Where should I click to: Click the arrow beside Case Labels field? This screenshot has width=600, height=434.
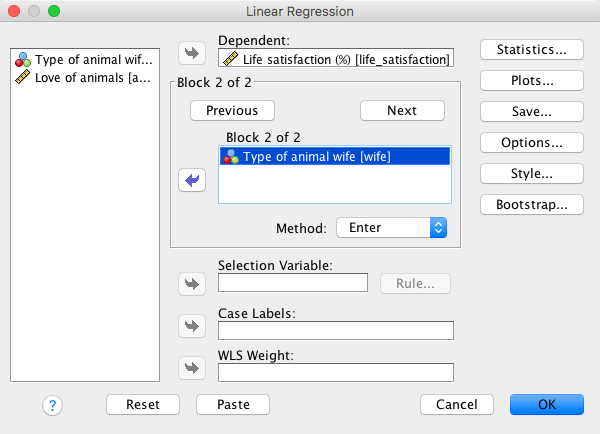pos(190,326)
